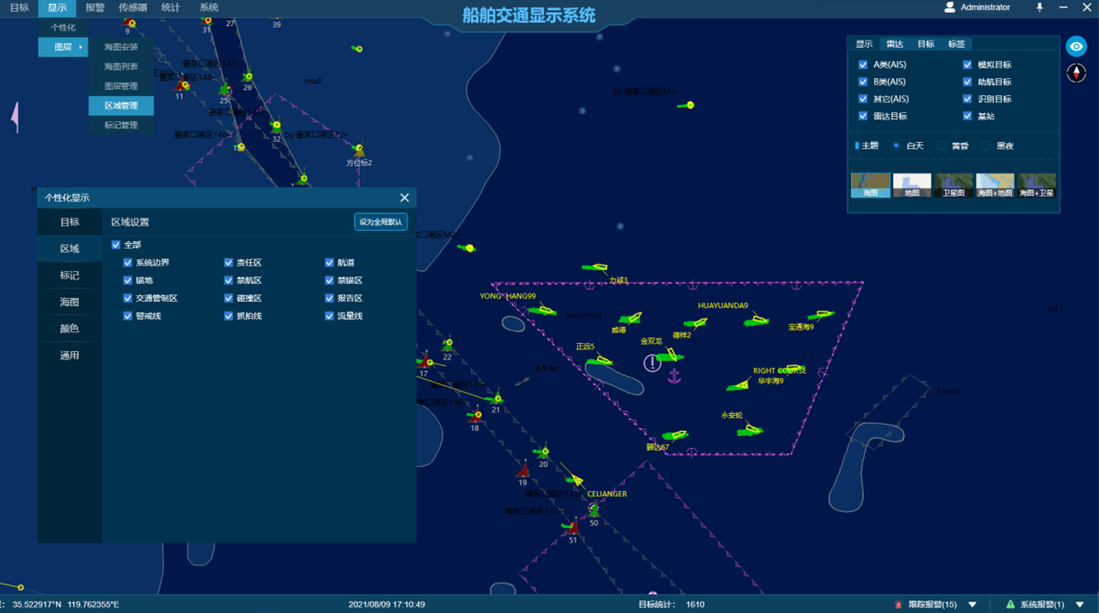This screenshot has width=1099, height=613.
Task: Click the purple anchor symbol on the map
Action: pyautogui.click(x=674, y=376)
